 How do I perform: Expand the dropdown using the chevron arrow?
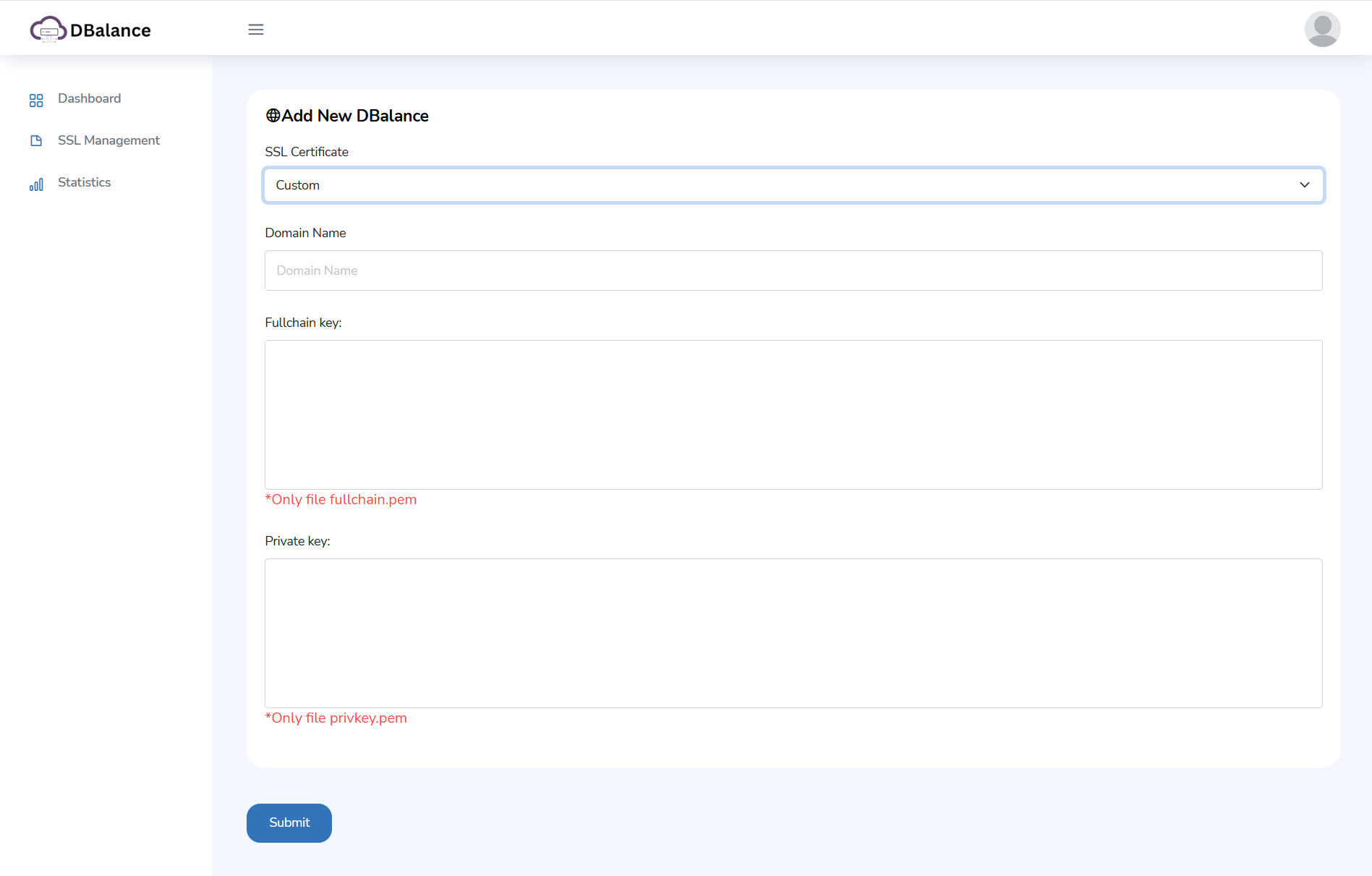[1304, 185]
